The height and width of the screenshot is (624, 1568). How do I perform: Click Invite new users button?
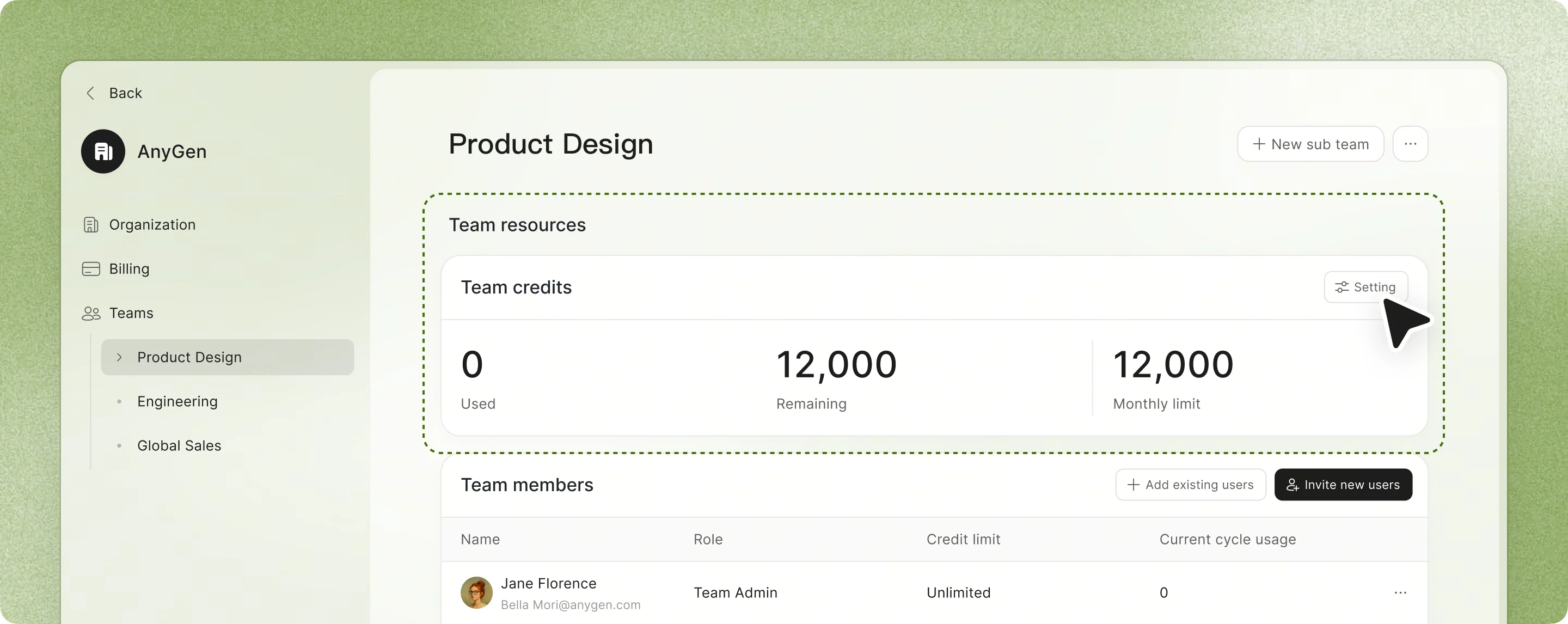[x=1343, y=484]
